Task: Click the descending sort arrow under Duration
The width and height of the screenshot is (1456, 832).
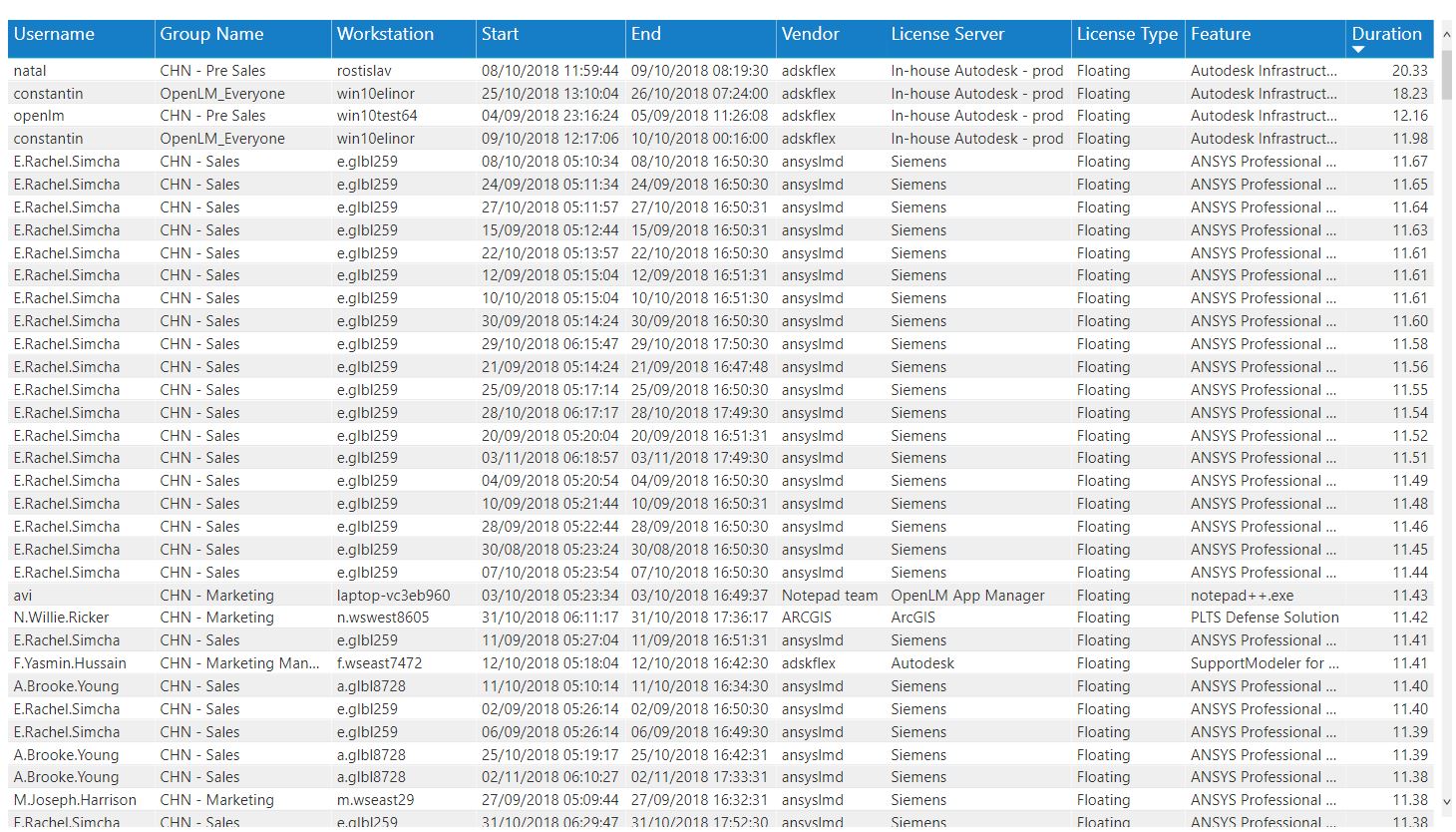Action: [1358, 50]
